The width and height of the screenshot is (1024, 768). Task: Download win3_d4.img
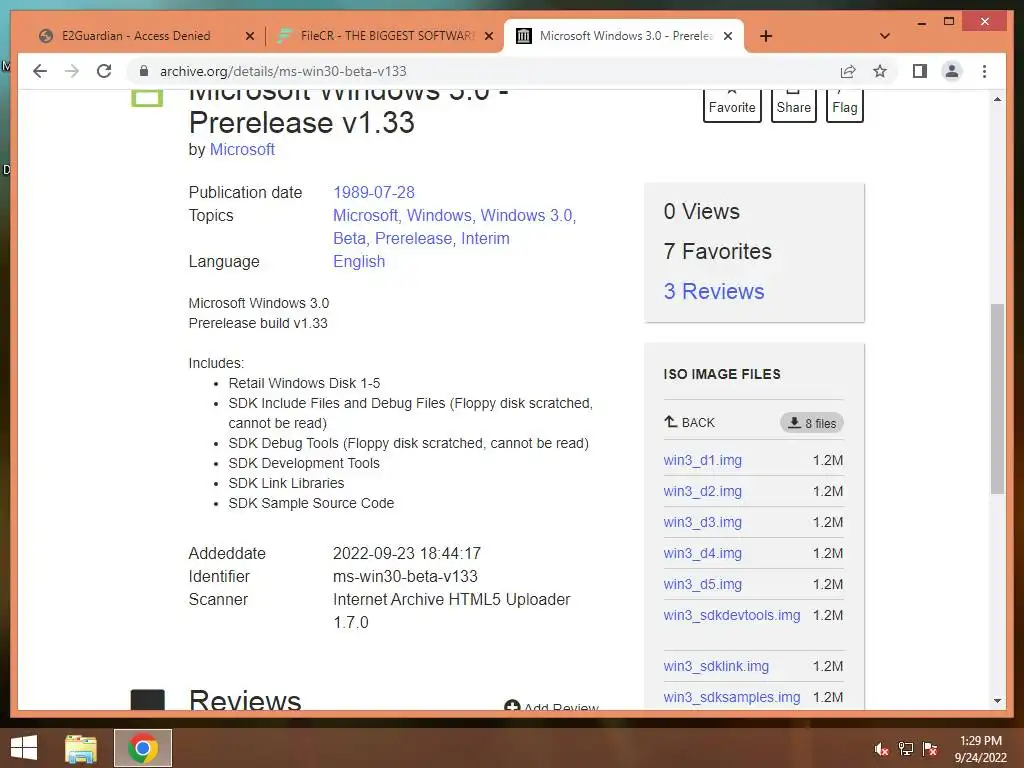point(703,553)
